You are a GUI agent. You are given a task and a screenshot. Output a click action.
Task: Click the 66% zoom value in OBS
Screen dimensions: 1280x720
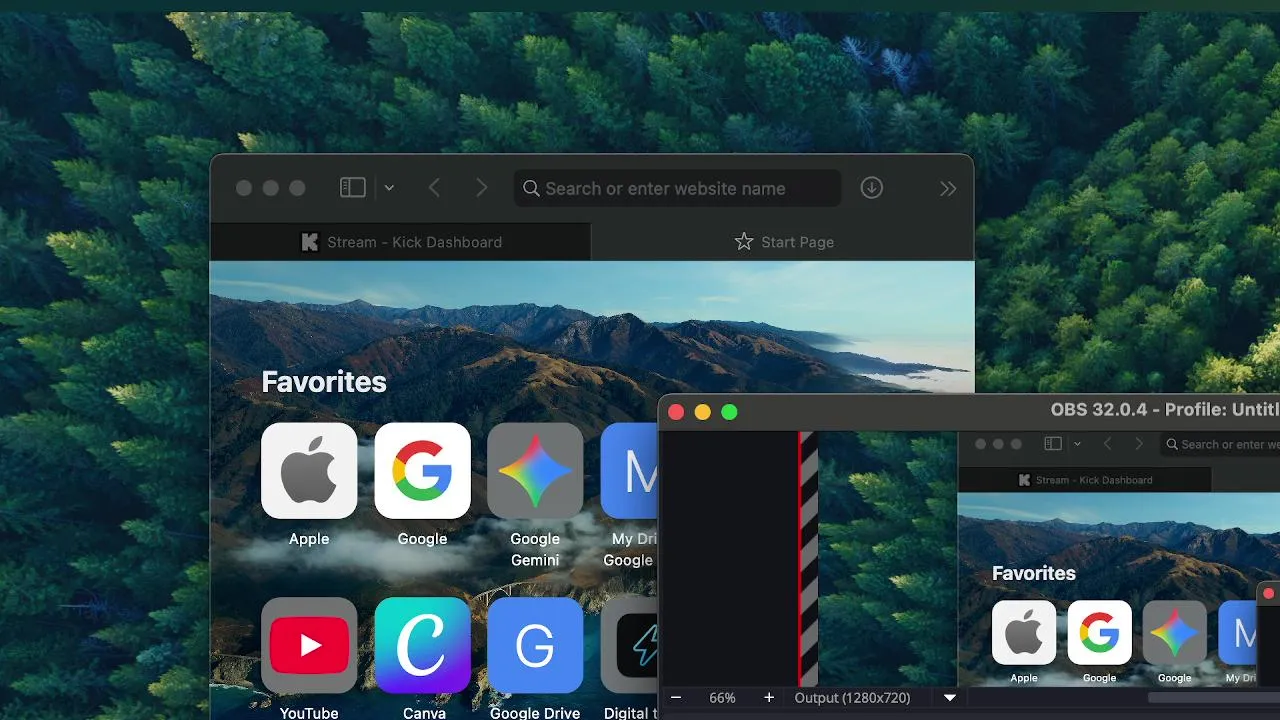tap(722, 698)
